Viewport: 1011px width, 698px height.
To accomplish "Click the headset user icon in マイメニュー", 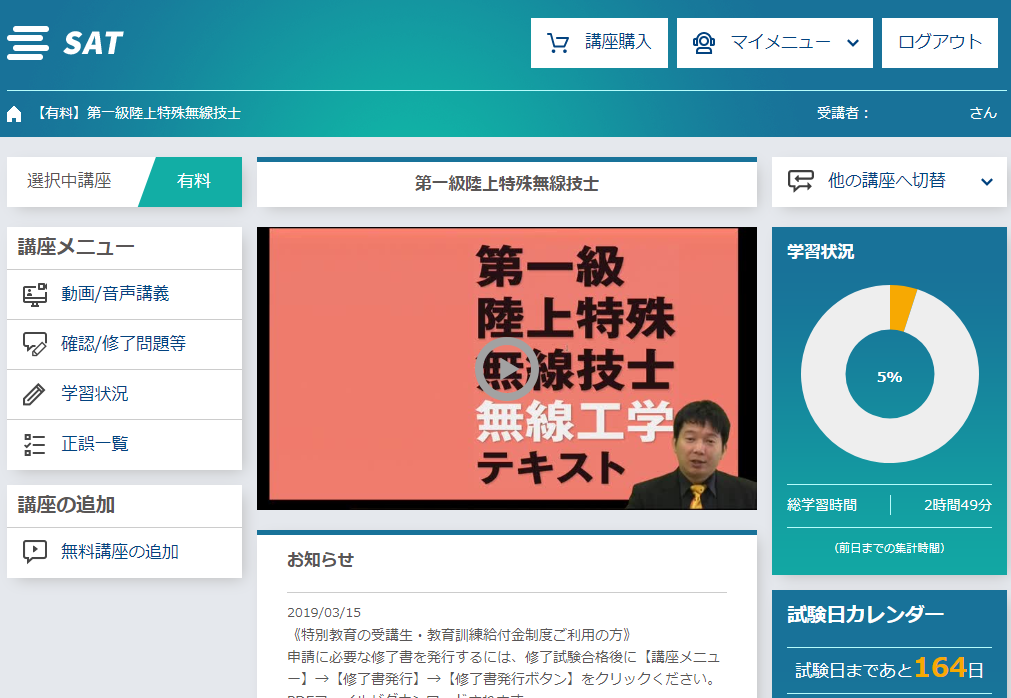I will tap(703, 43).
